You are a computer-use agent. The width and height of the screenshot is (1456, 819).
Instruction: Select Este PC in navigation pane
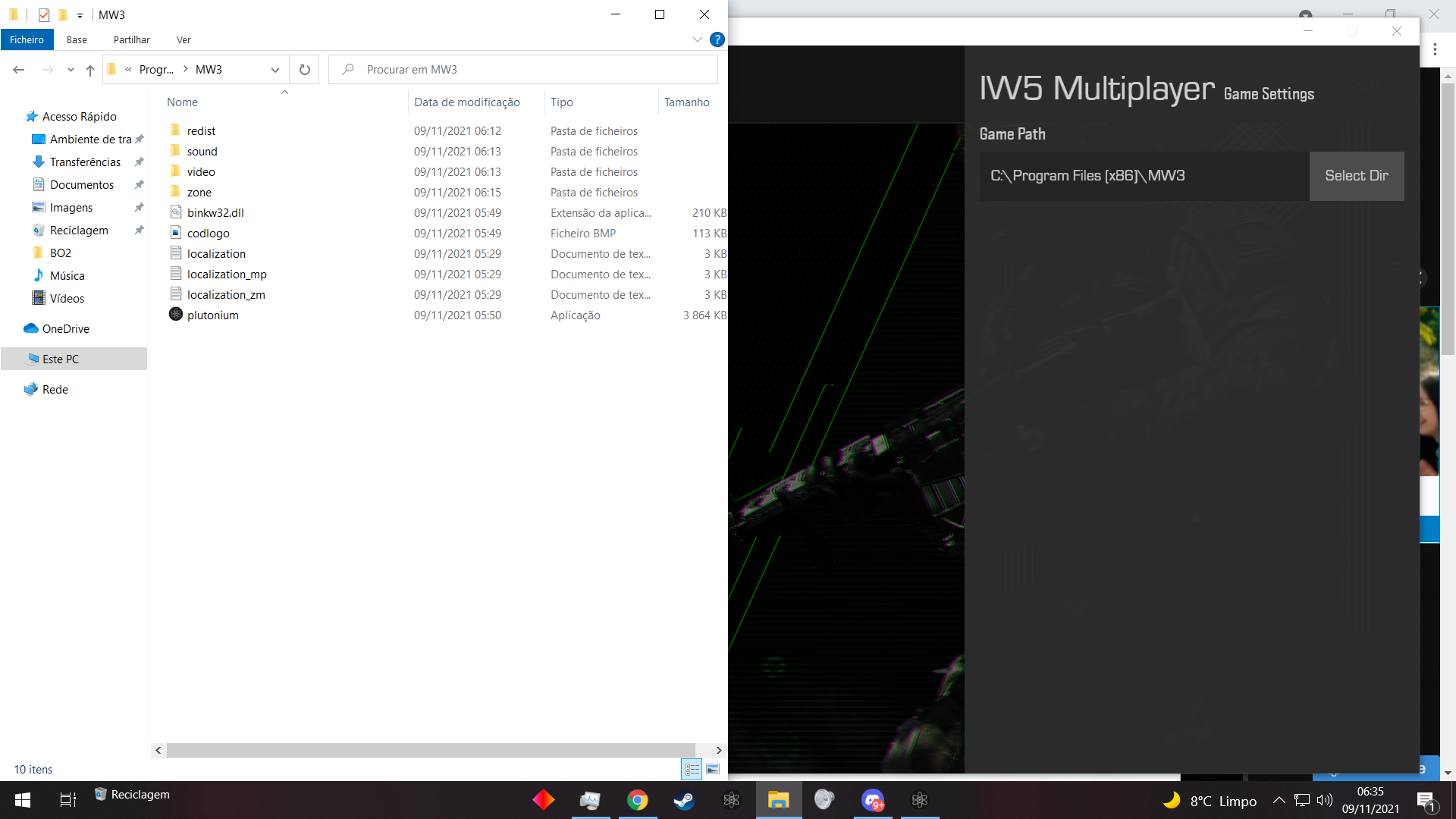(x=74, y=359)
